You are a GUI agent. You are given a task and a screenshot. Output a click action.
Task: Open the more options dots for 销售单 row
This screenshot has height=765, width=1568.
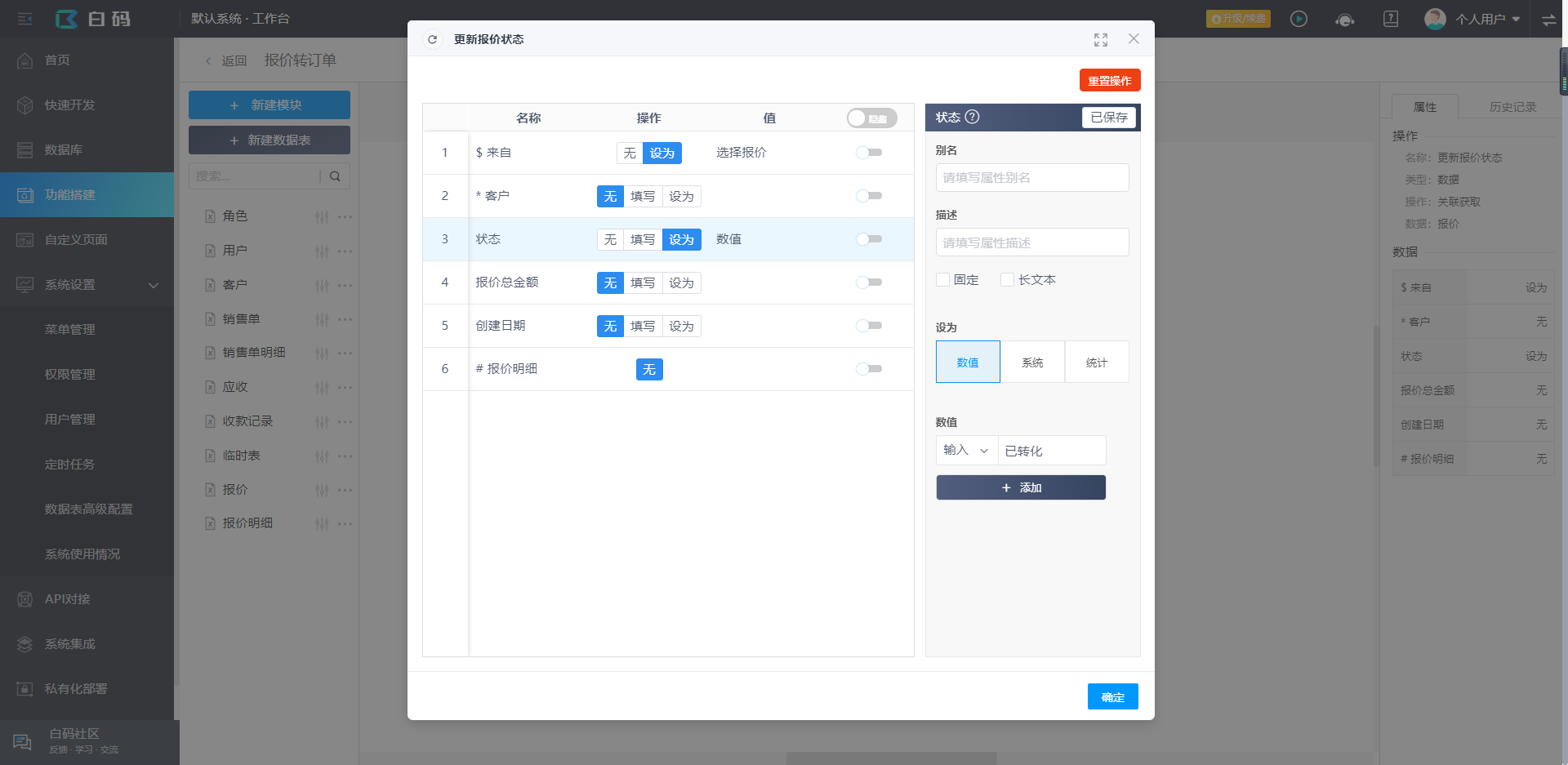pyautogui.click(x=345, y=319)
